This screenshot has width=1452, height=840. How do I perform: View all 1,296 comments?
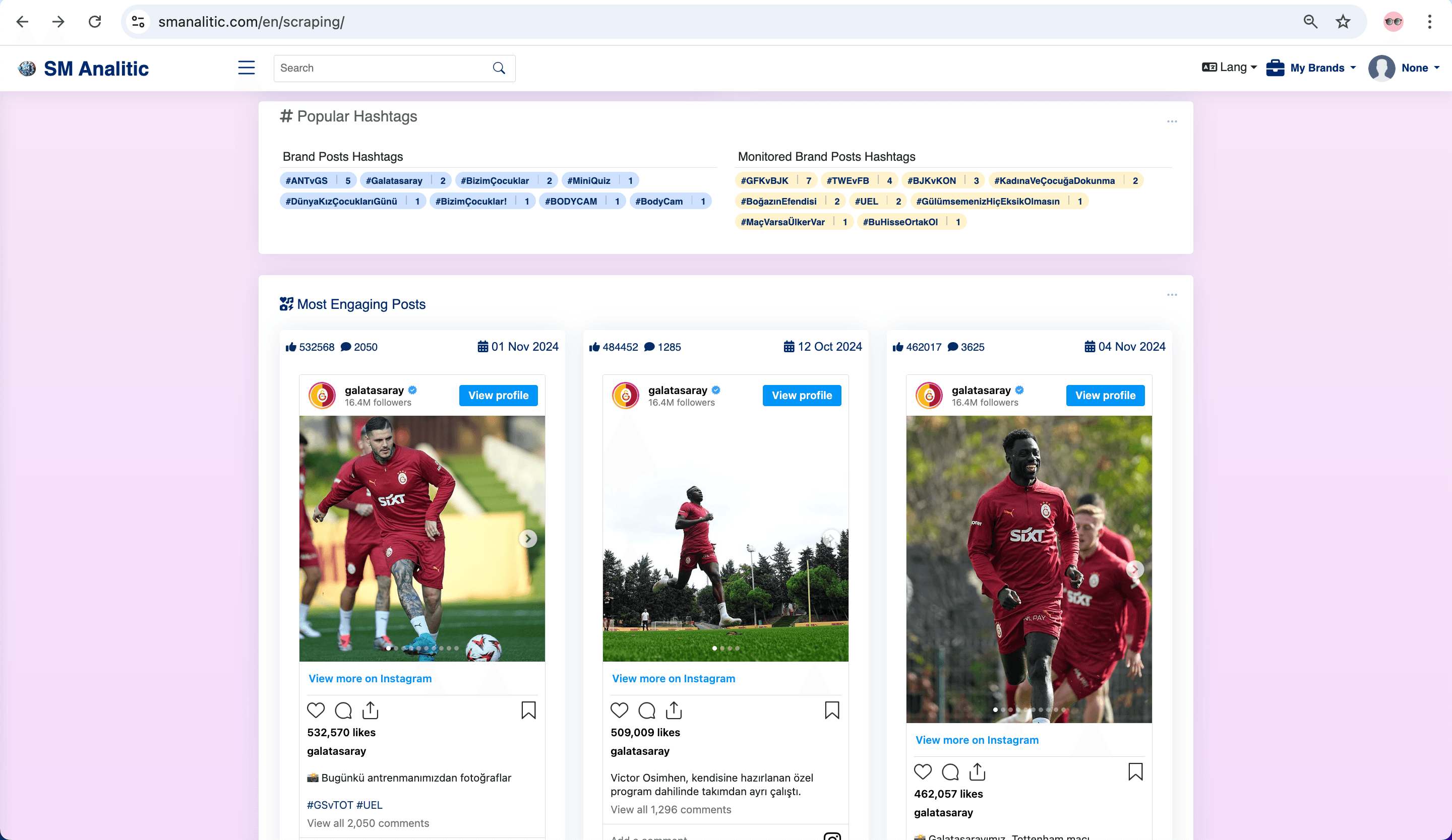671,810
